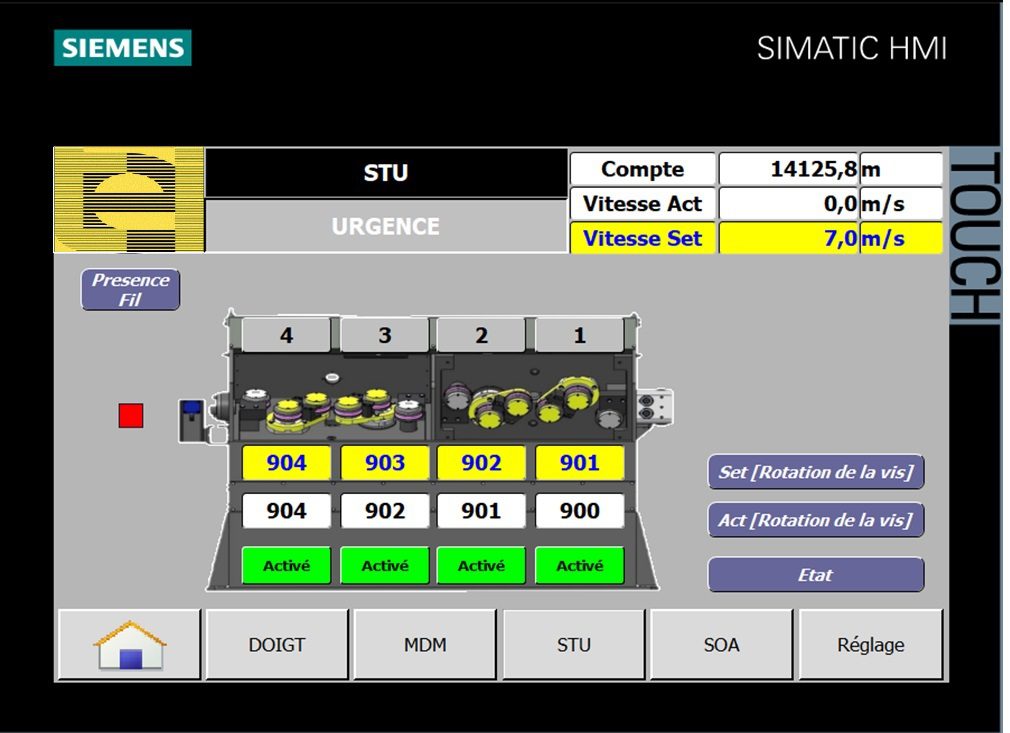Image resolution: width=1010 pixels, height=733 pixels.
Task: Select station header 4
Action: coord(287,335)
